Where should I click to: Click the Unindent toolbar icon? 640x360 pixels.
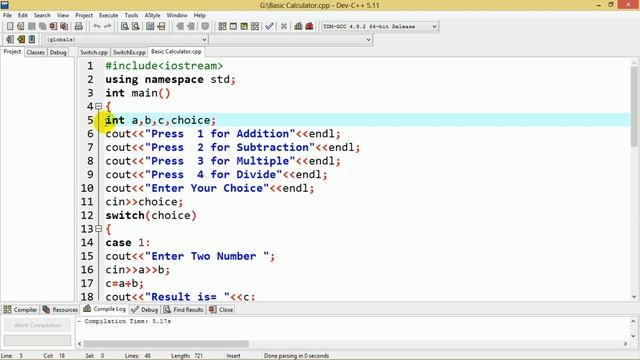click(x=191, y=26)
